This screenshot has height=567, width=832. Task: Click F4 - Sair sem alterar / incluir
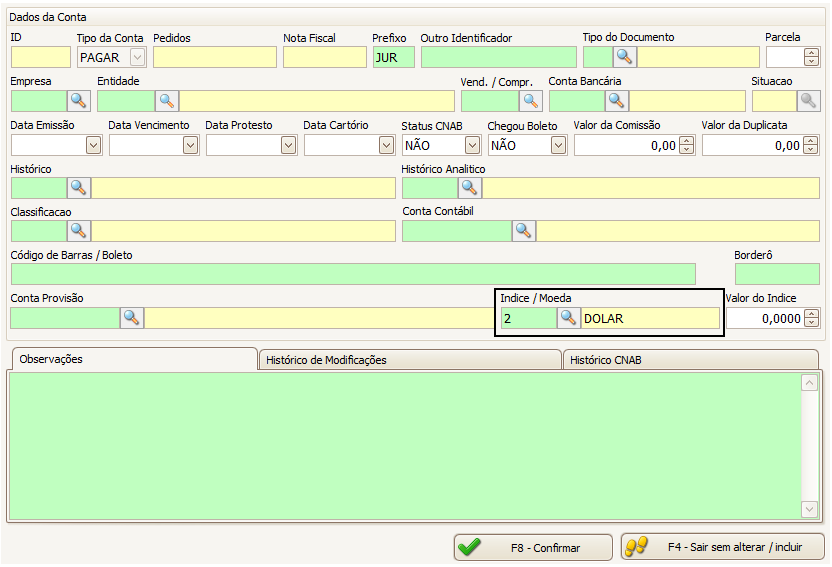723,547
